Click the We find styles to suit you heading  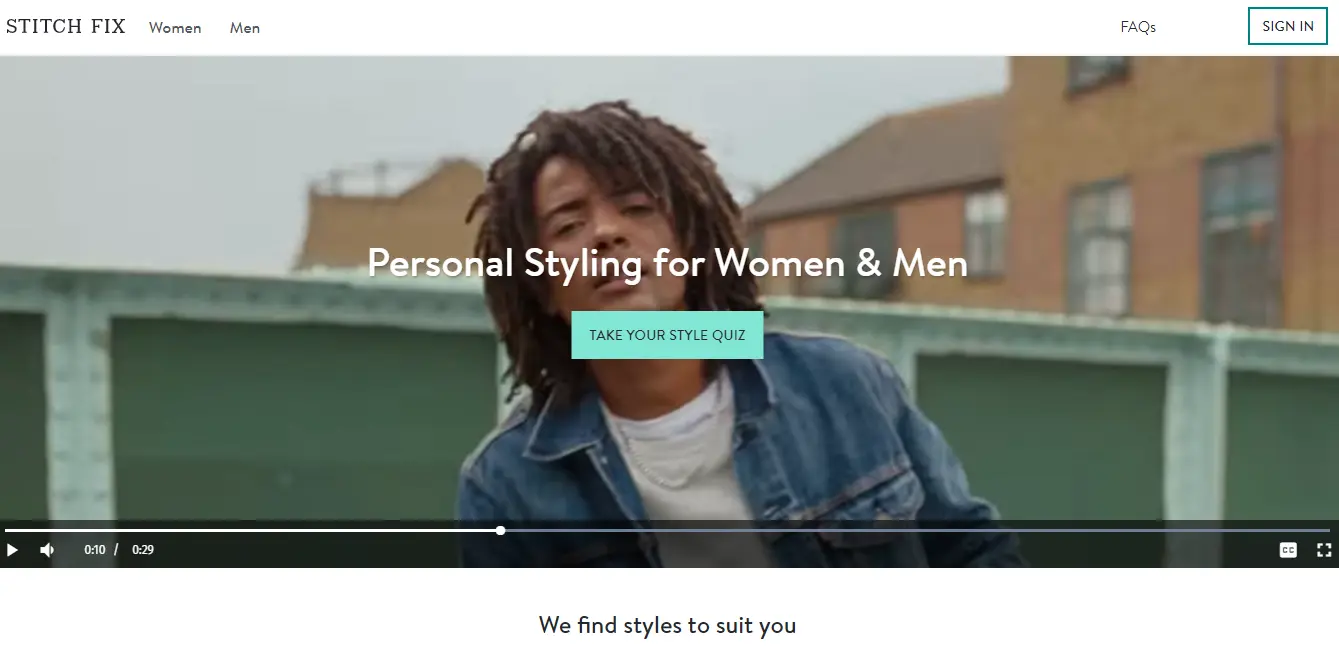(667, 625)
